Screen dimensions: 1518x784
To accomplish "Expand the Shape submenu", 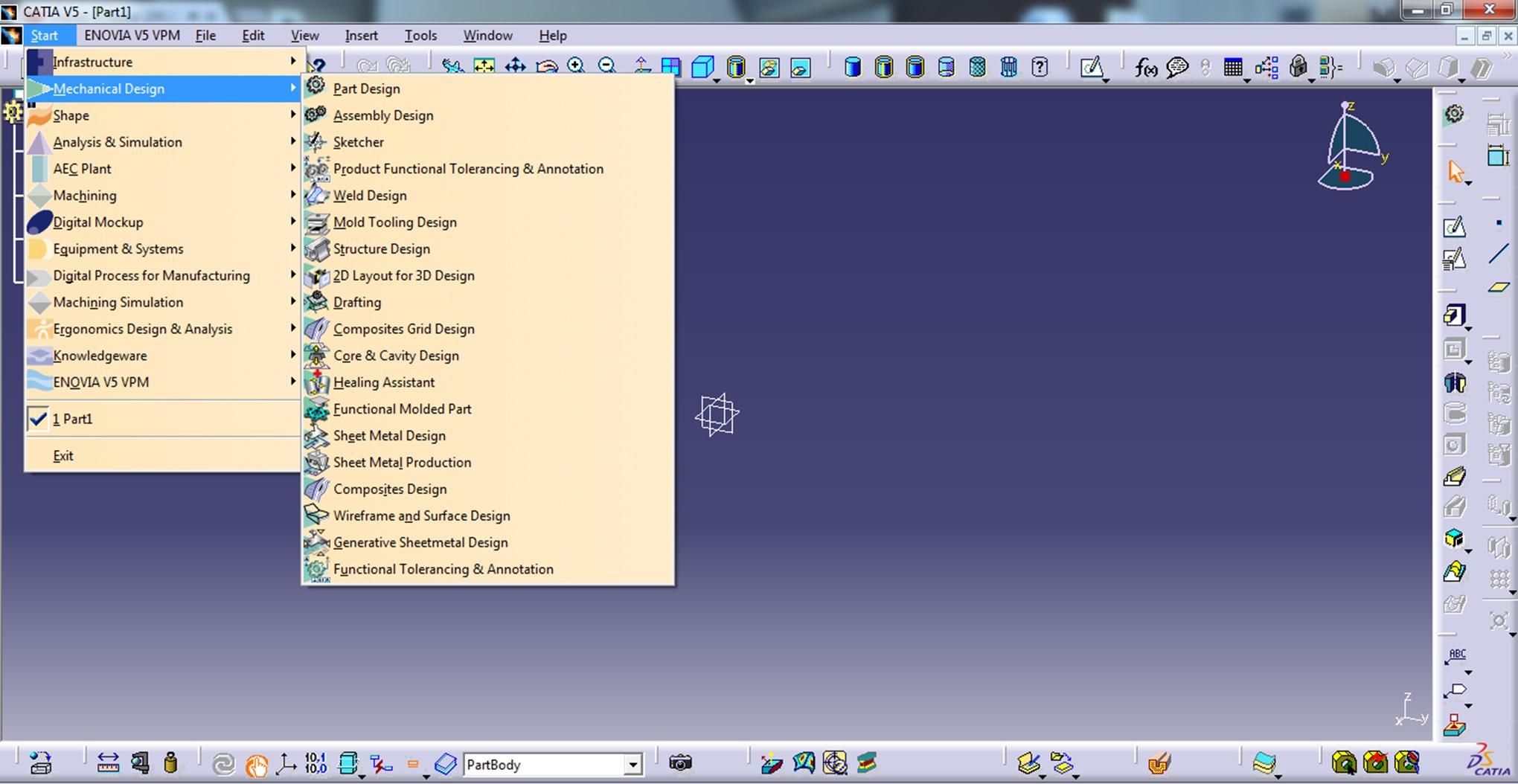I will click(162, 115).
